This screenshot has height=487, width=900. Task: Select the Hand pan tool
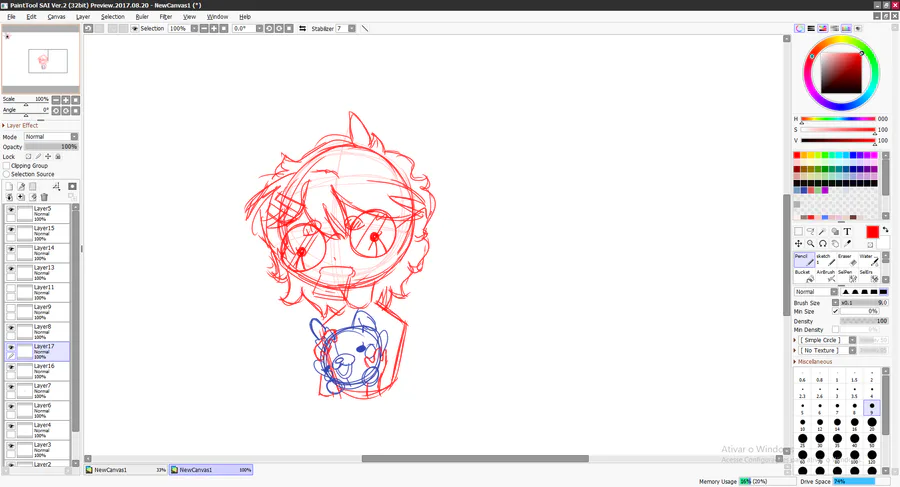click(x=835, y=244)
